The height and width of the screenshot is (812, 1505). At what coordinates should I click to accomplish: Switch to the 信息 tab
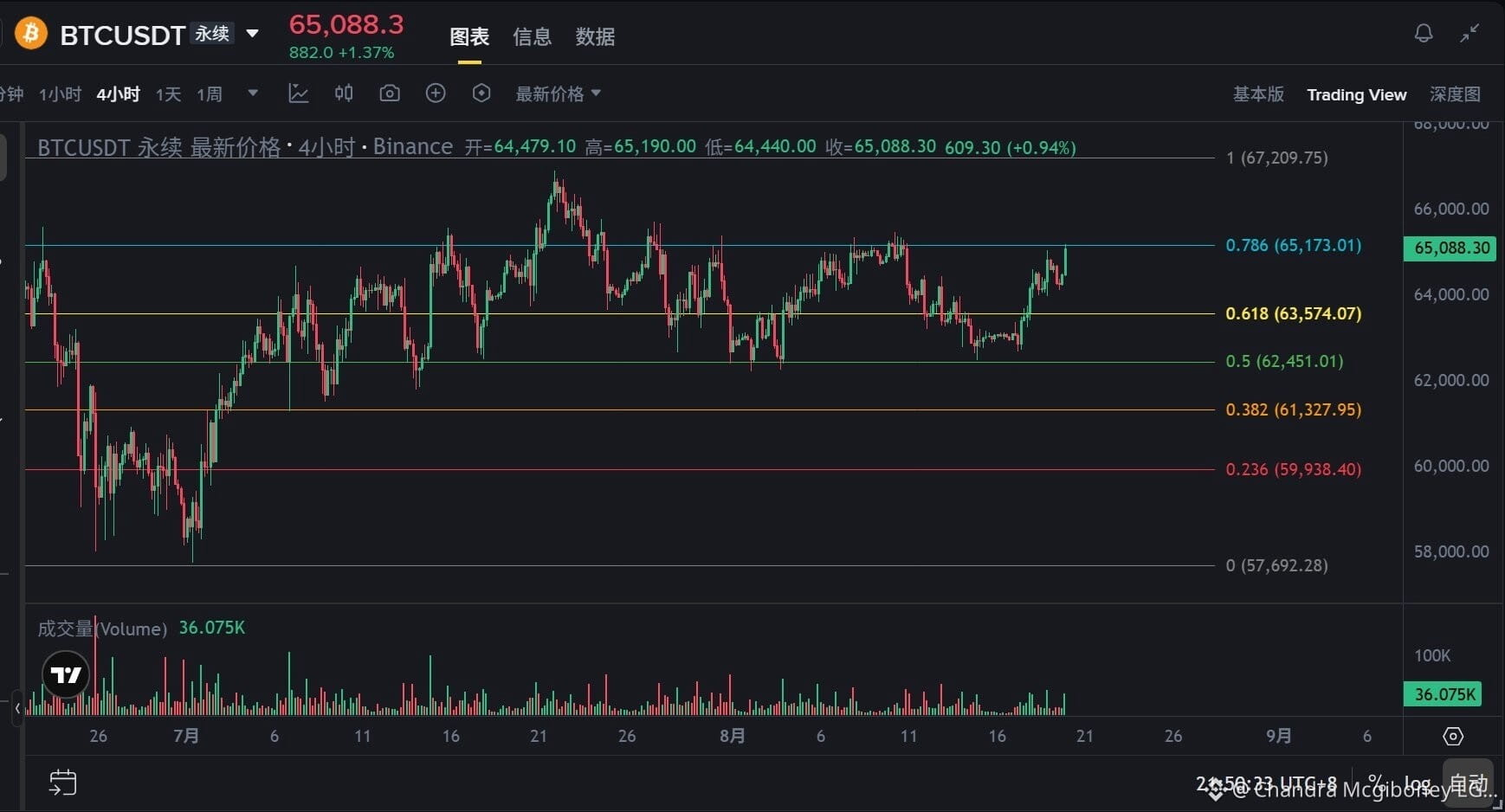coord(532,36)
